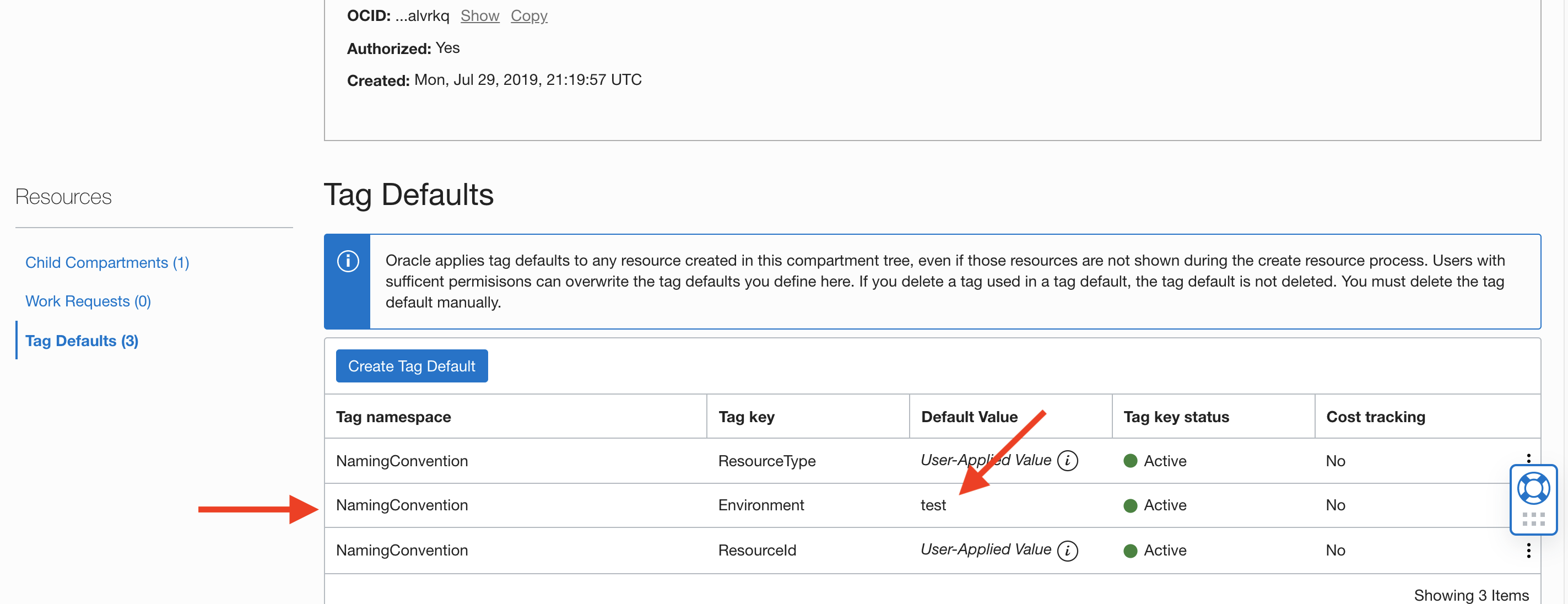Select Tag Defaults (3) in Resources
Viewport: 1568px width, 604px height.
[82, 341]
